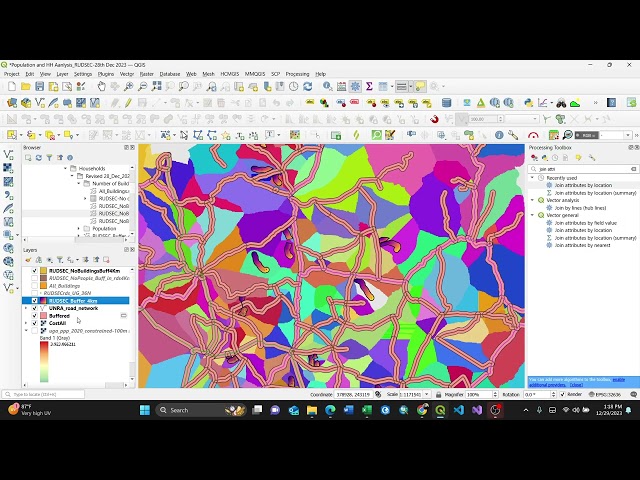Click the EPSG:32636 CRS button
The image size is (640, 480).
click(605, 394)
